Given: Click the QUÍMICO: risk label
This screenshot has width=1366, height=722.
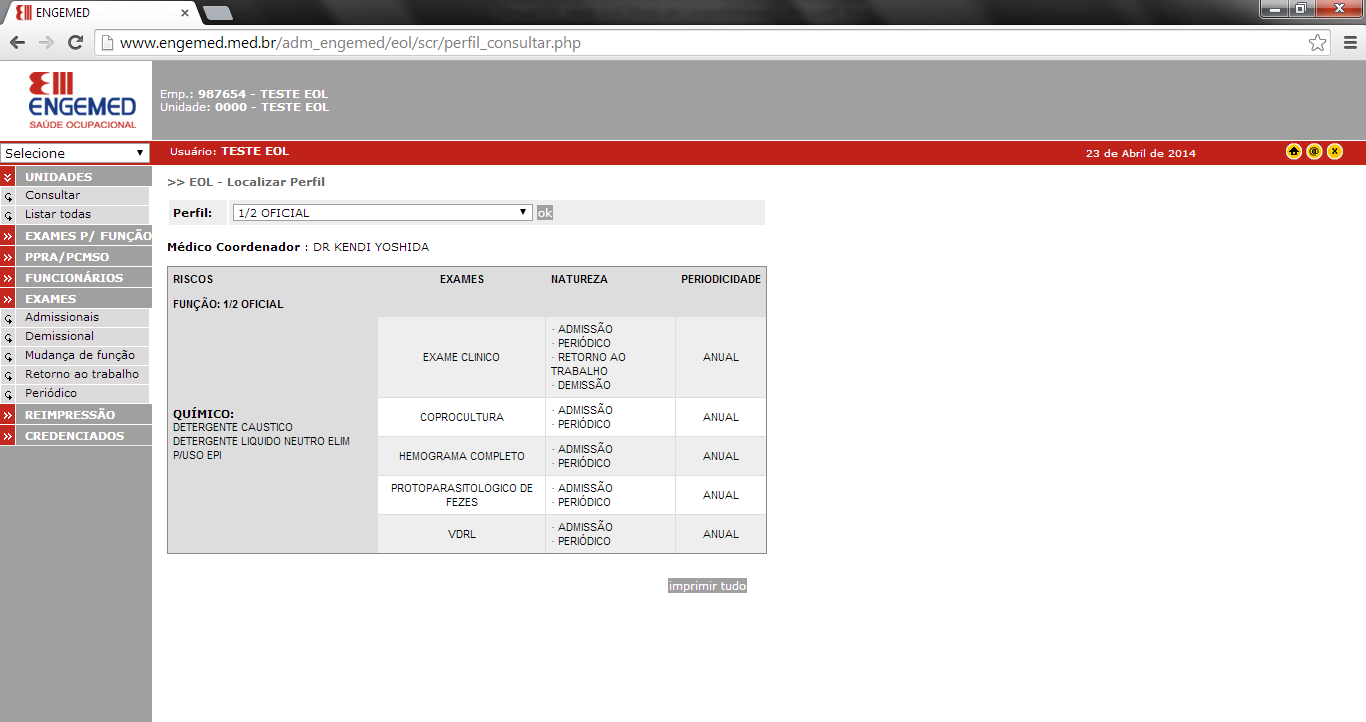Looking at the screenshot, I should pos(203,413).
